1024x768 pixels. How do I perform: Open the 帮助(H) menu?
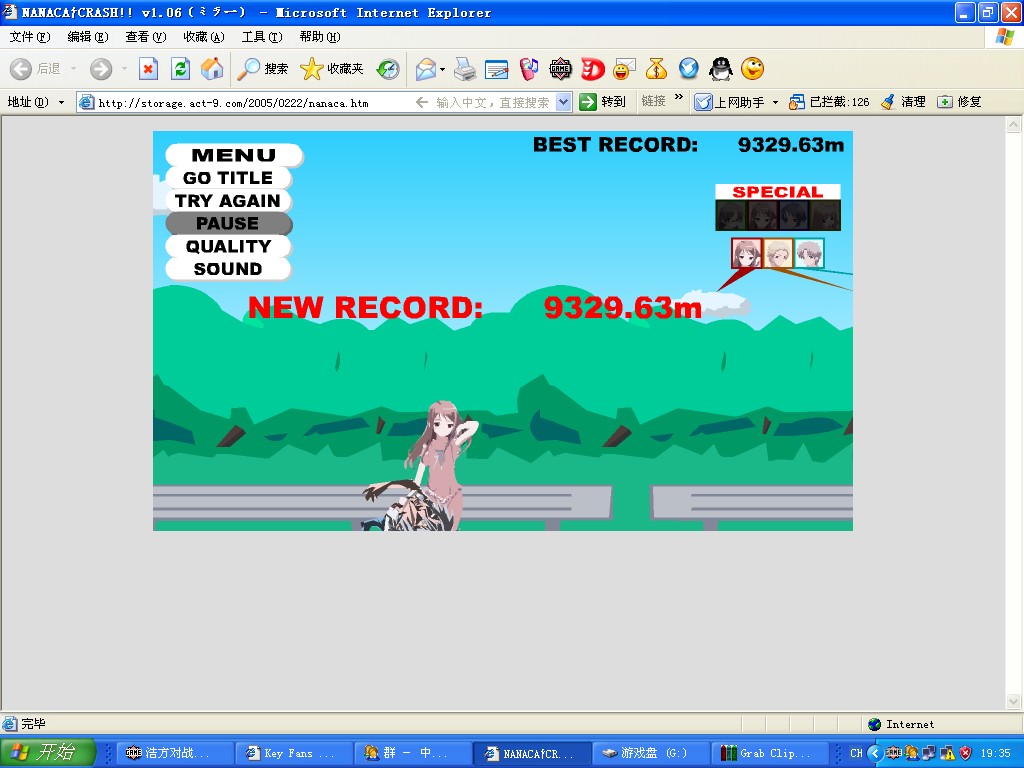click(x=320, y=37)
